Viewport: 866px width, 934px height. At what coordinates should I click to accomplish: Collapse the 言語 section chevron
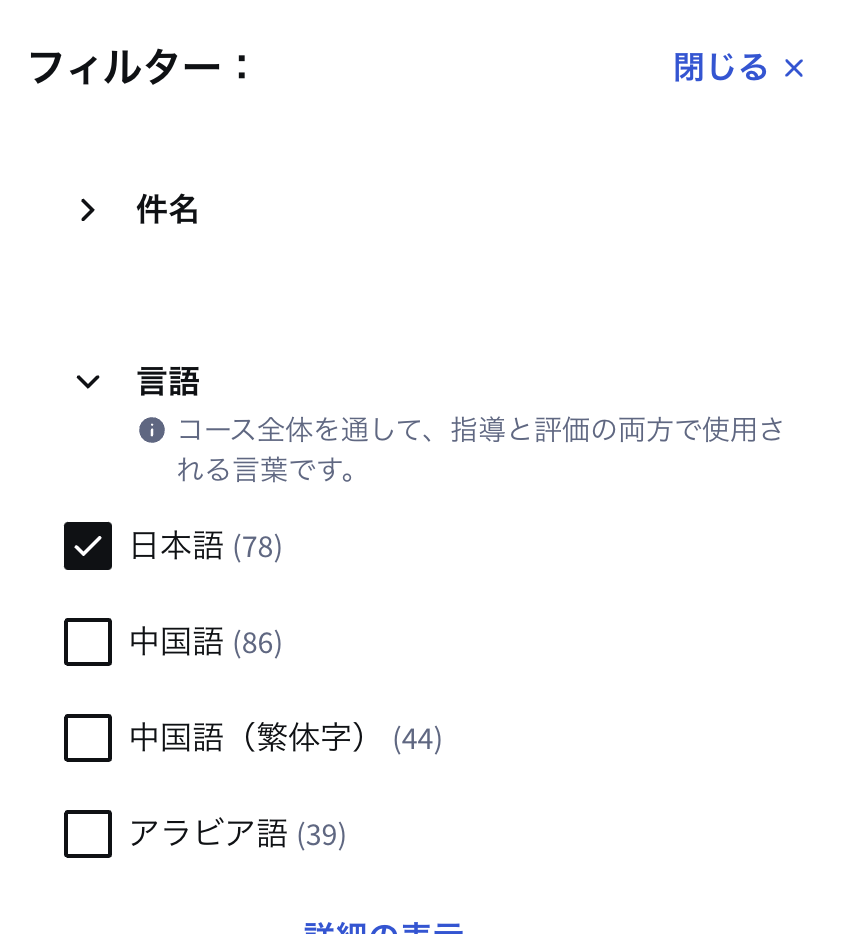tap(88, 381)
